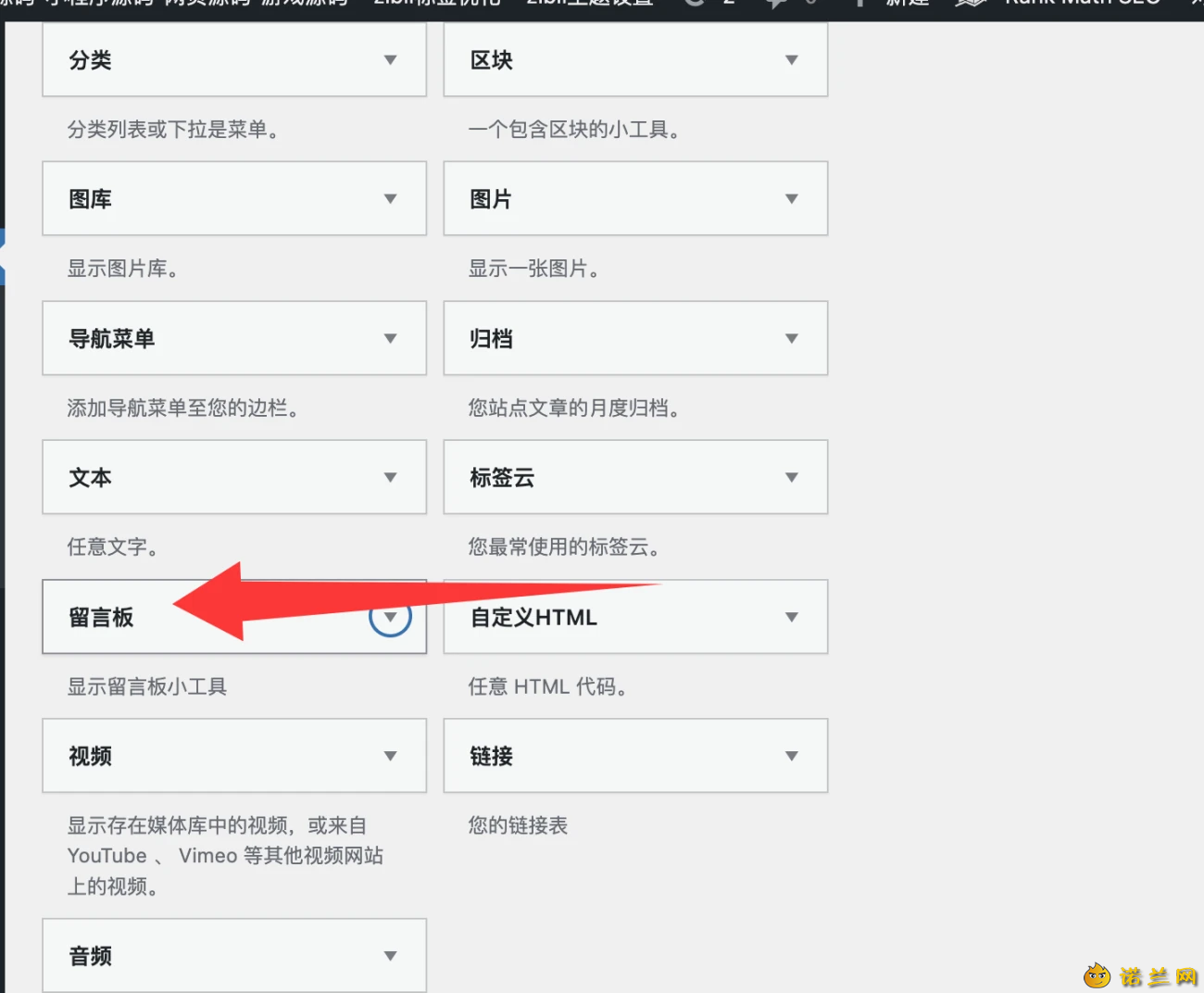1204x993 pixels.
Task: Expand the 区块 widget dropdown arrow
Action: pyautogui.click(x=792, y=60)
